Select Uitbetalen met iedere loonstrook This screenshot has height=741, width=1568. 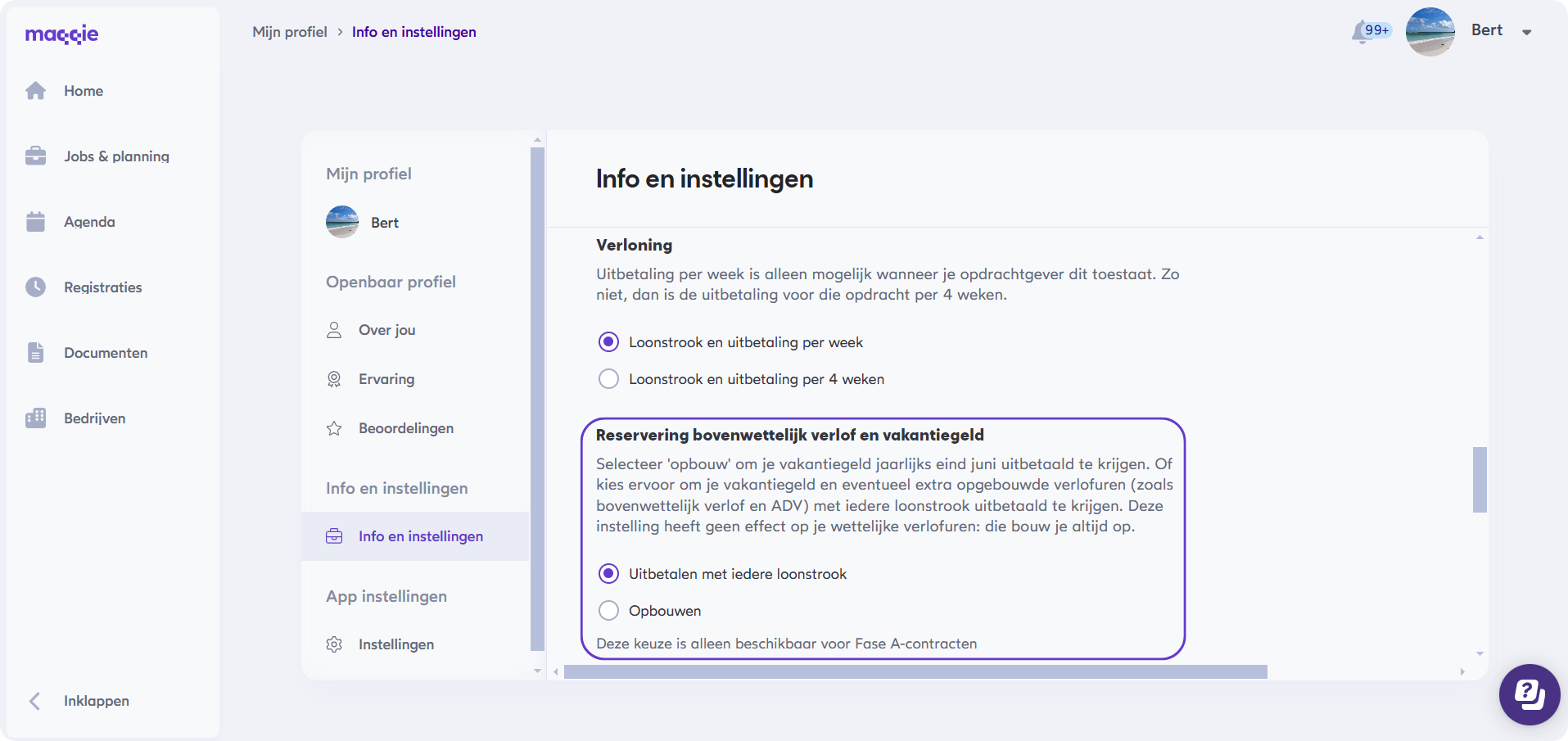click(608, 574)
